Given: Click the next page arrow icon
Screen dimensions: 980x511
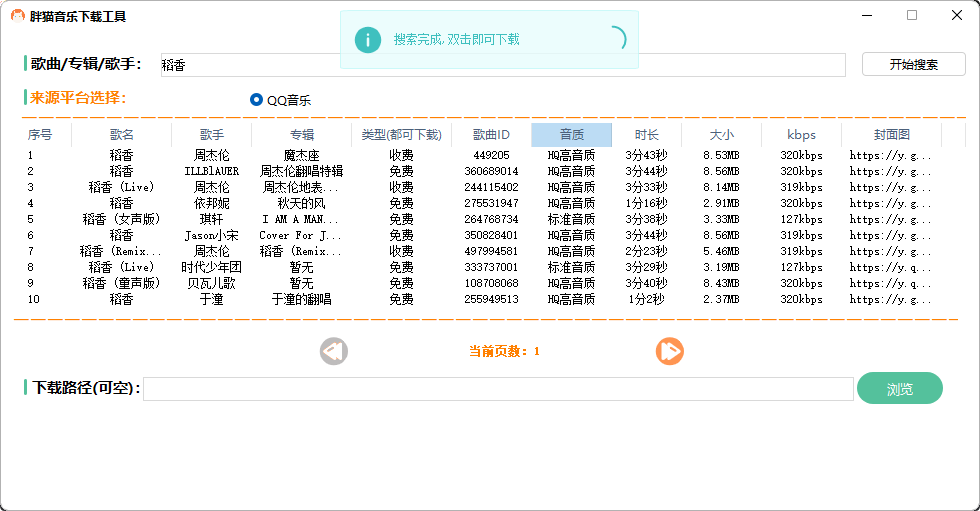Looking at the screenshot, I should tap(669, 351).
